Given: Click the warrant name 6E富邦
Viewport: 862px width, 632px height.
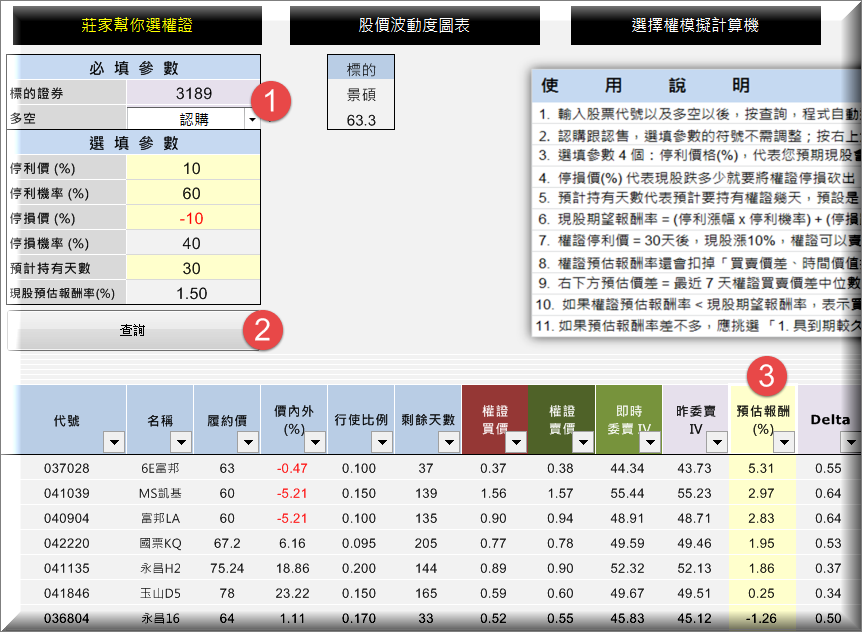Looking at the screenshot, I should pos(160,468).
